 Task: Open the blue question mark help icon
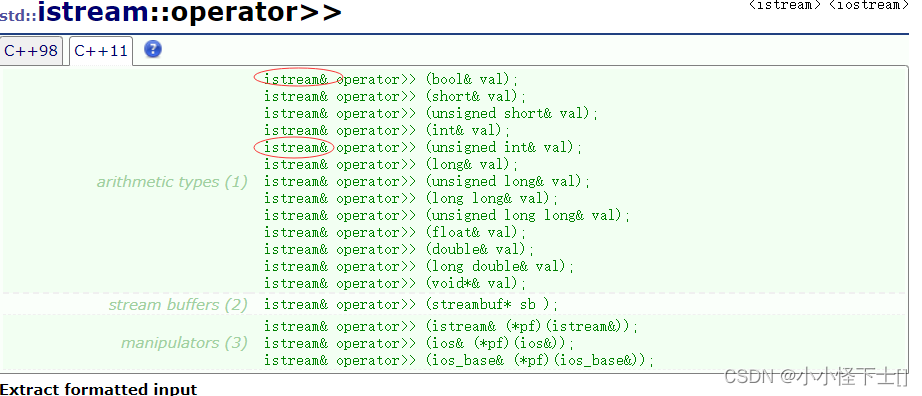pos(152,49)
